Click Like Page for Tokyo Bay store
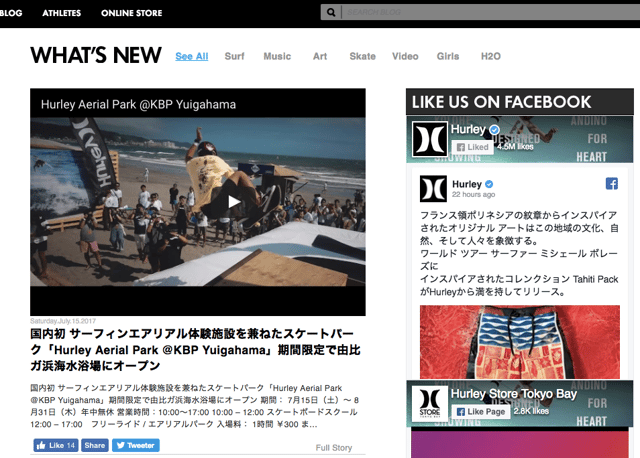 [481, 411]
